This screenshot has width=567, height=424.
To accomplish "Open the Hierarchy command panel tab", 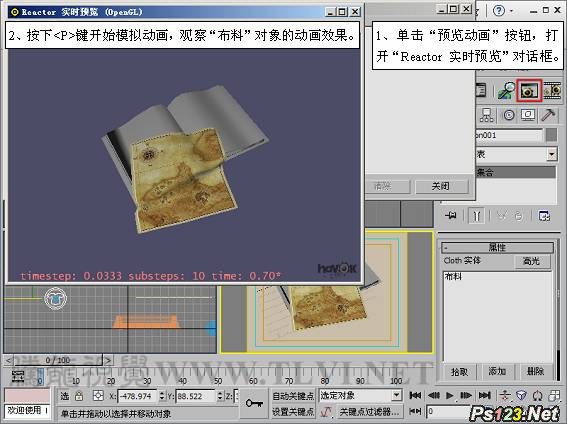I will click(x=487, y=115).
